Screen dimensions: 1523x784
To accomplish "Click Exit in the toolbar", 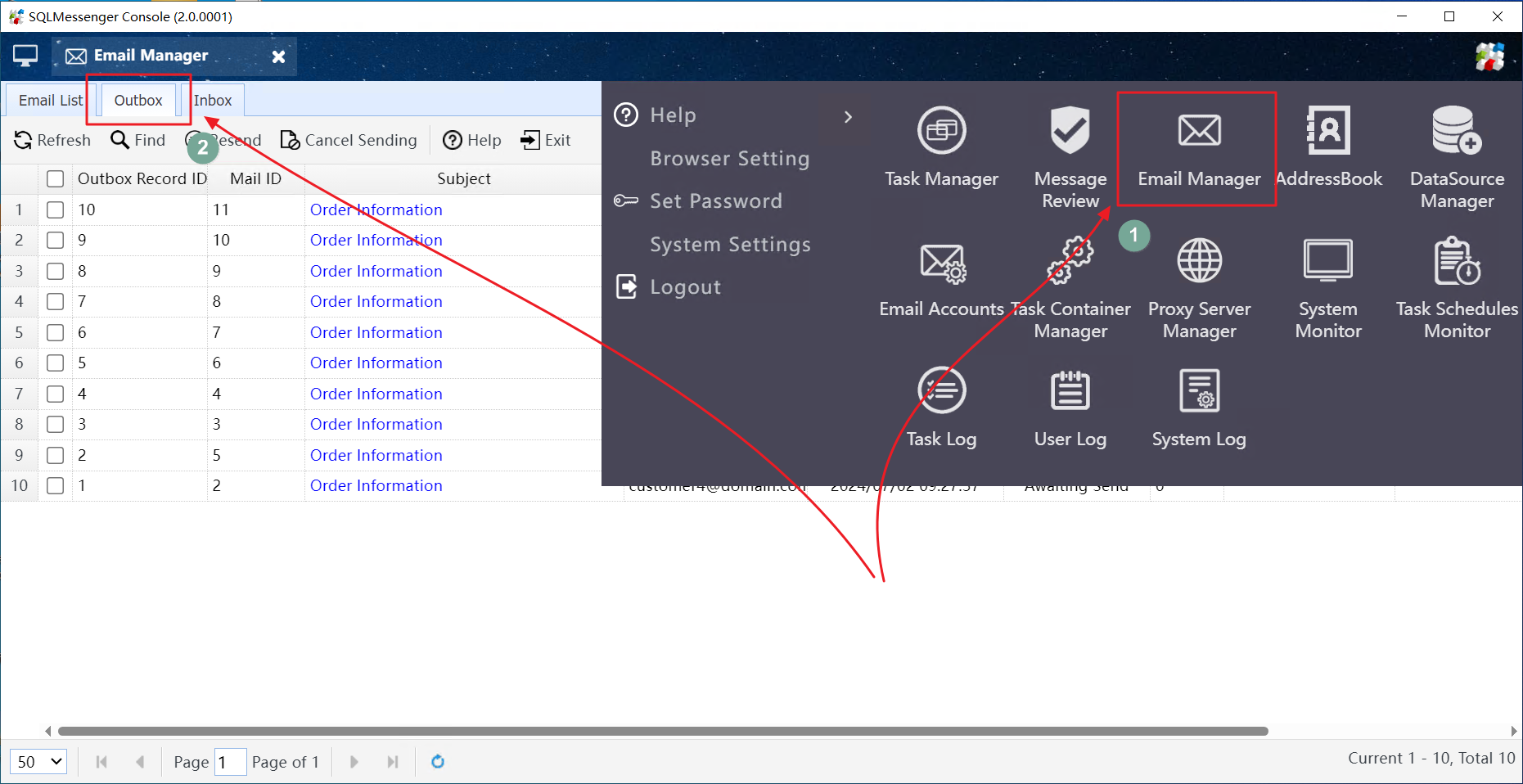I will tap(545, 140).
